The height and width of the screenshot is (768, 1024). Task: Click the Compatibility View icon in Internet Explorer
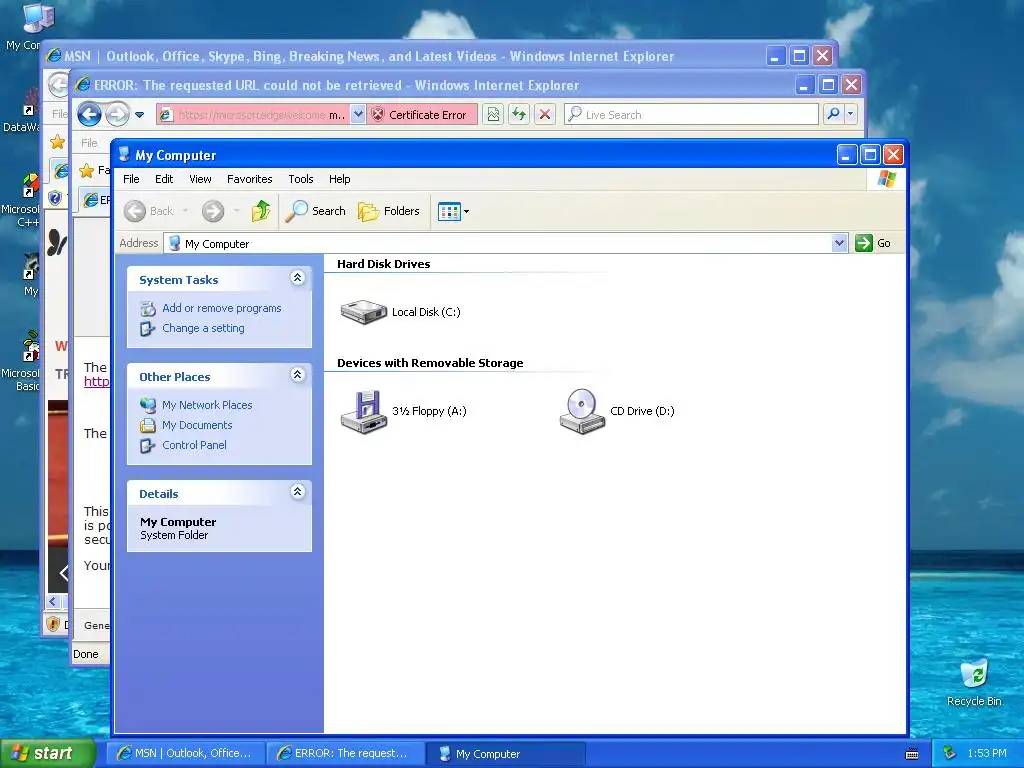click(493, 115)
